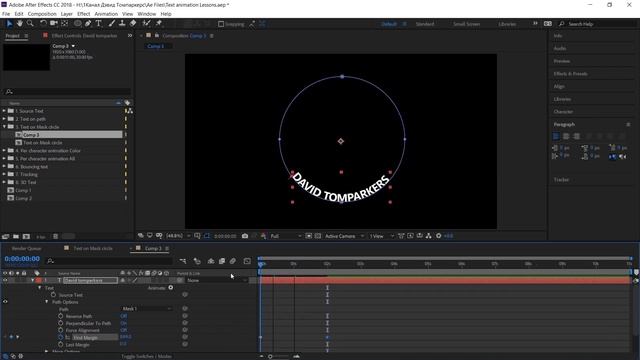Select the Clone Stamp tool
Screen dimensions: 640x360
pos(122,24)
